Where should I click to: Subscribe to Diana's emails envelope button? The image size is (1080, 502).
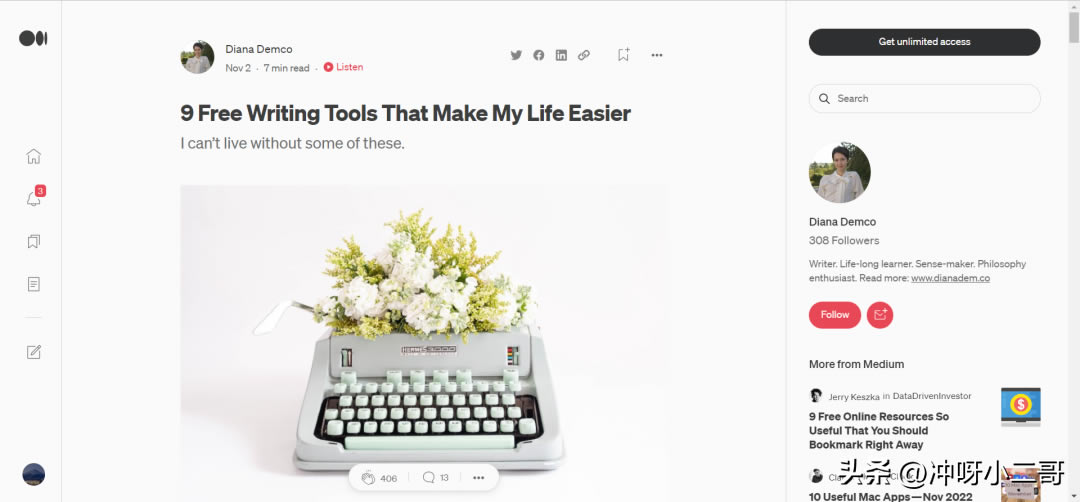(880, 315)
